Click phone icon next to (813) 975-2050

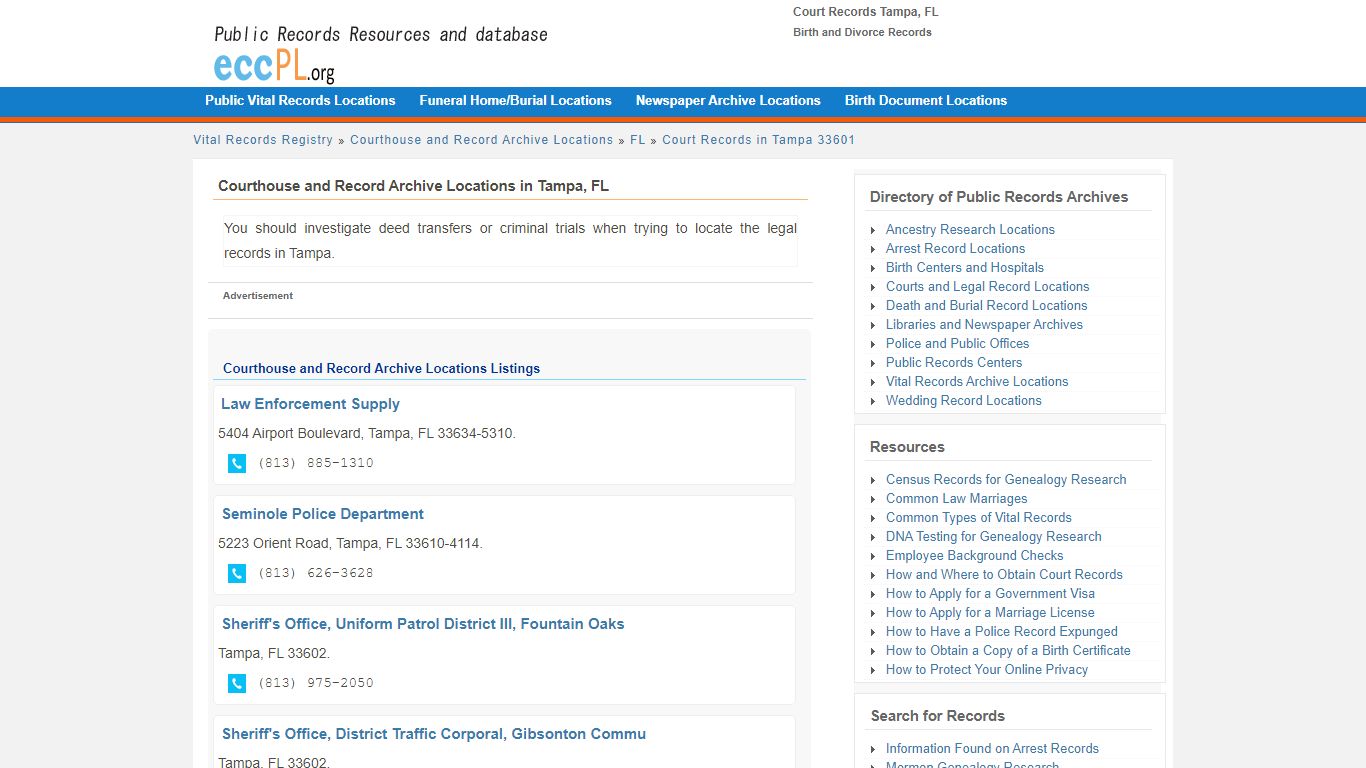pyautogui.click(x=237, y=683)
